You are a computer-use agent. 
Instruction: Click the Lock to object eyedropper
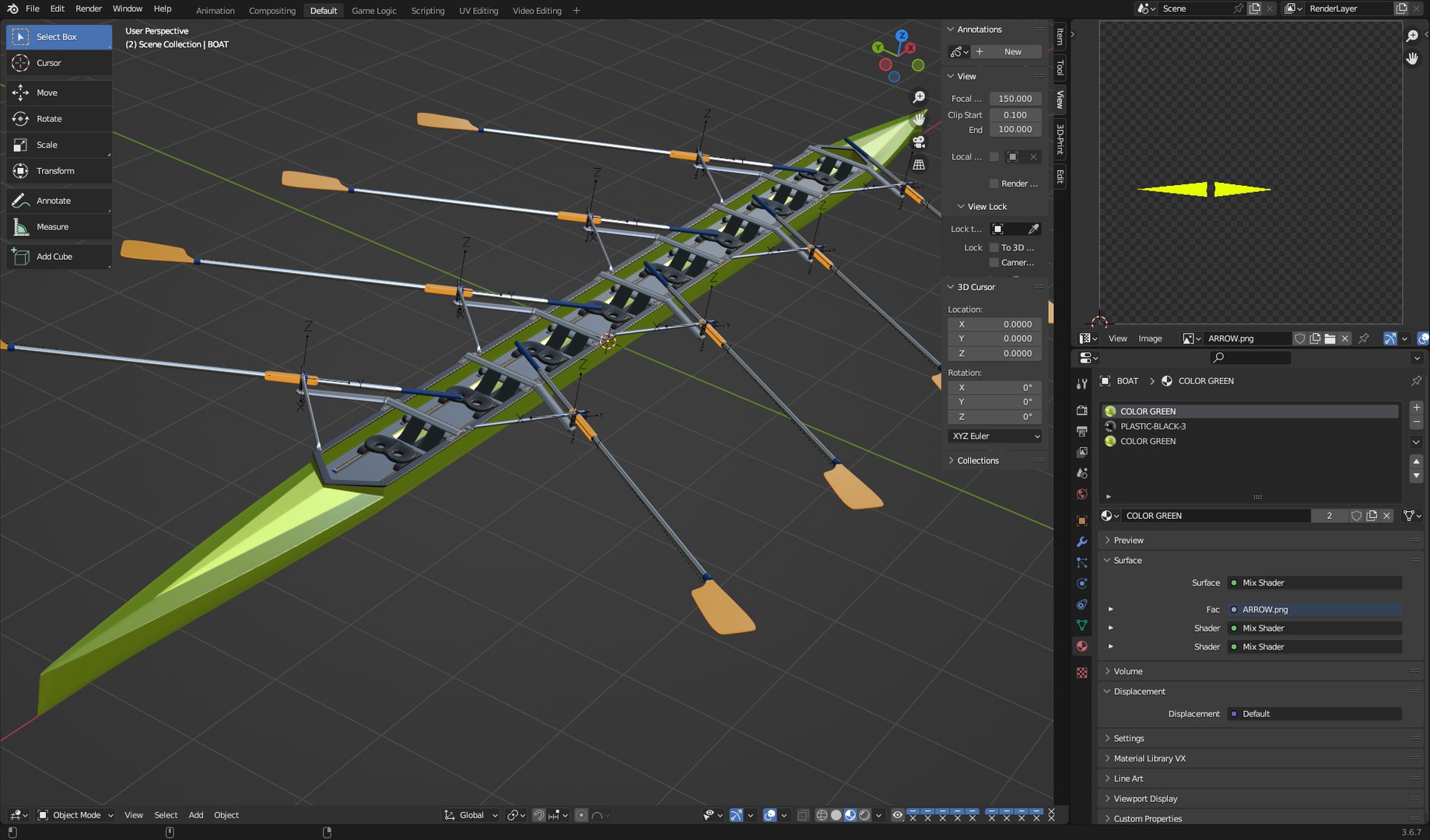pyautogui.click(x=1033, y=229)
